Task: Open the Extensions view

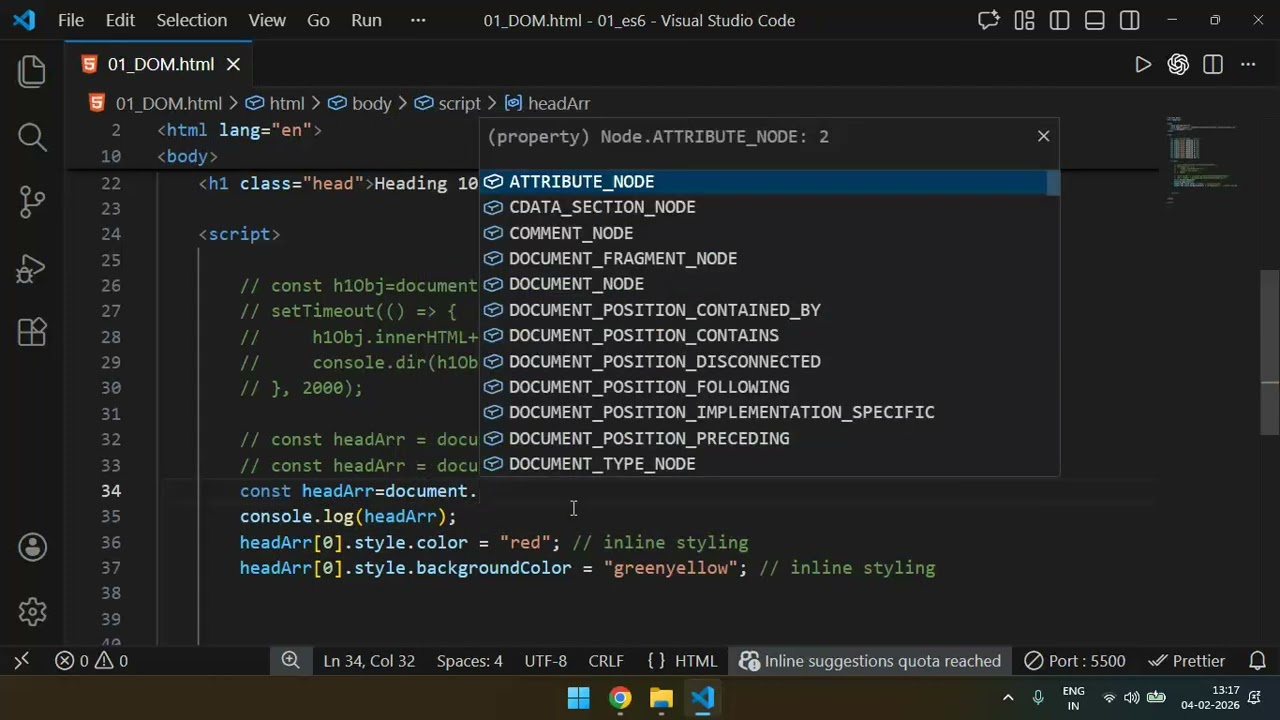Action: (x=32, y=332)
